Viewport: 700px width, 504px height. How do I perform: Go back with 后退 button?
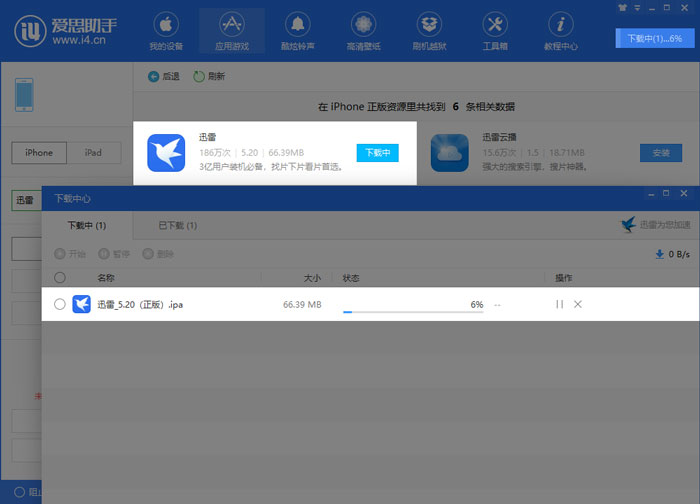[x=164, y=76]
